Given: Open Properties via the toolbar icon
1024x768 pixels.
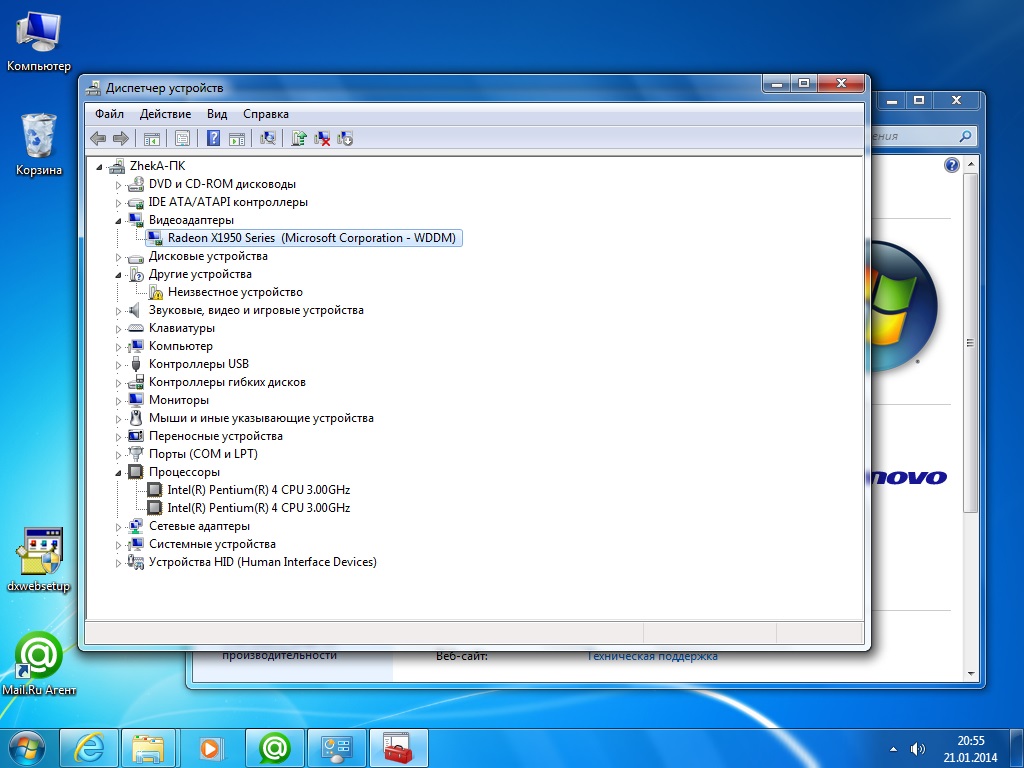Looking at the screenshot, I should pos(182,138).
